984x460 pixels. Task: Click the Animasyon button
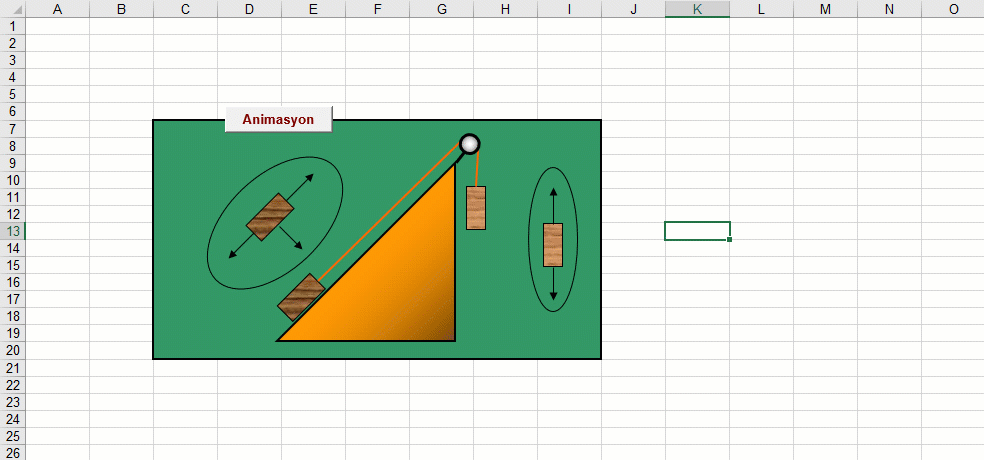coord(279,119)
